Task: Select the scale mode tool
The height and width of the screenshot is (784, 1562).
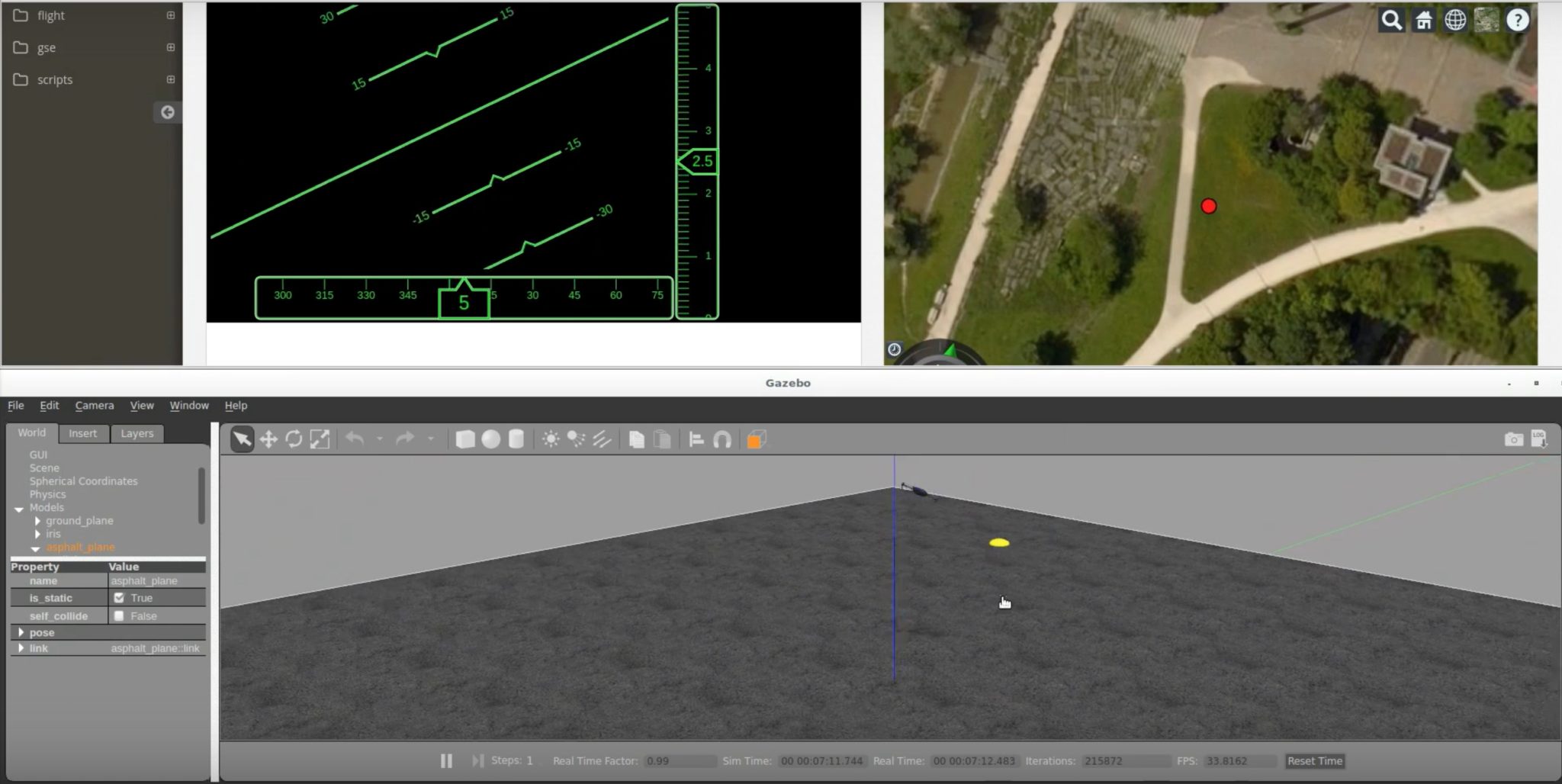Action: (x=320, y=439)
